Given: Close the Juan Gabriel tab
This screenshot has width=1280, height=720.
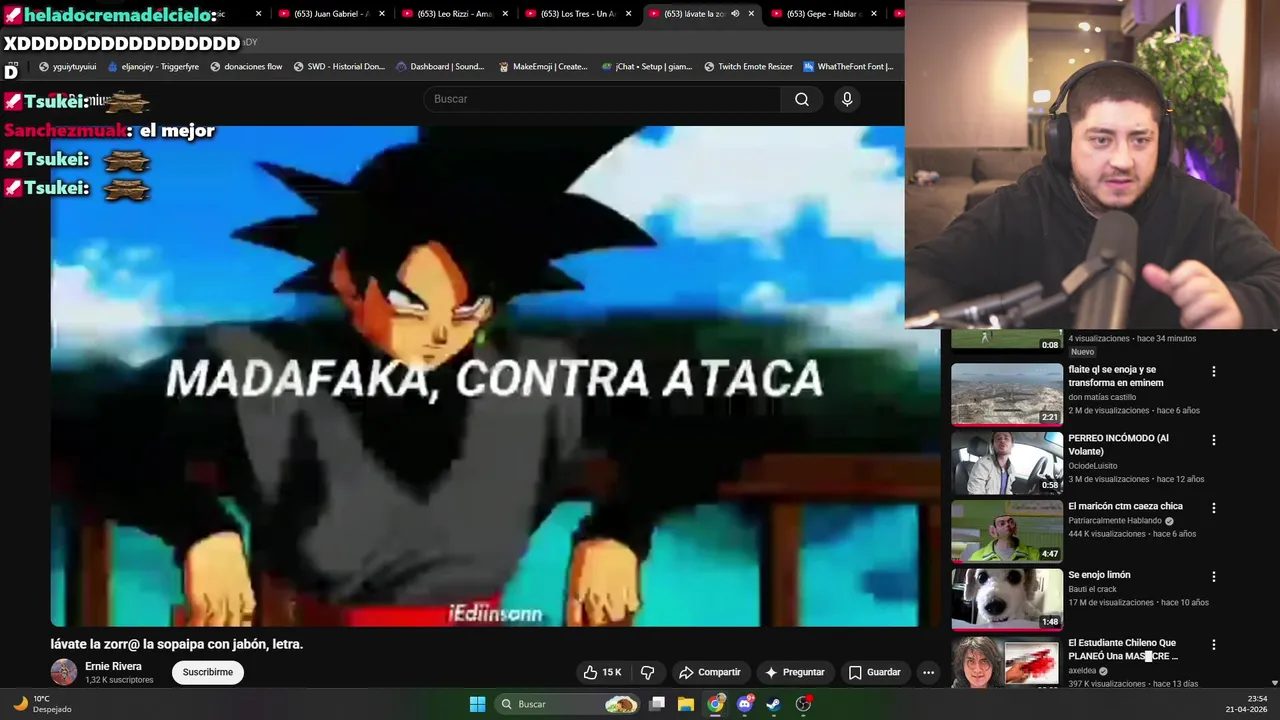Looking at the screenshot, I should 382,14.
